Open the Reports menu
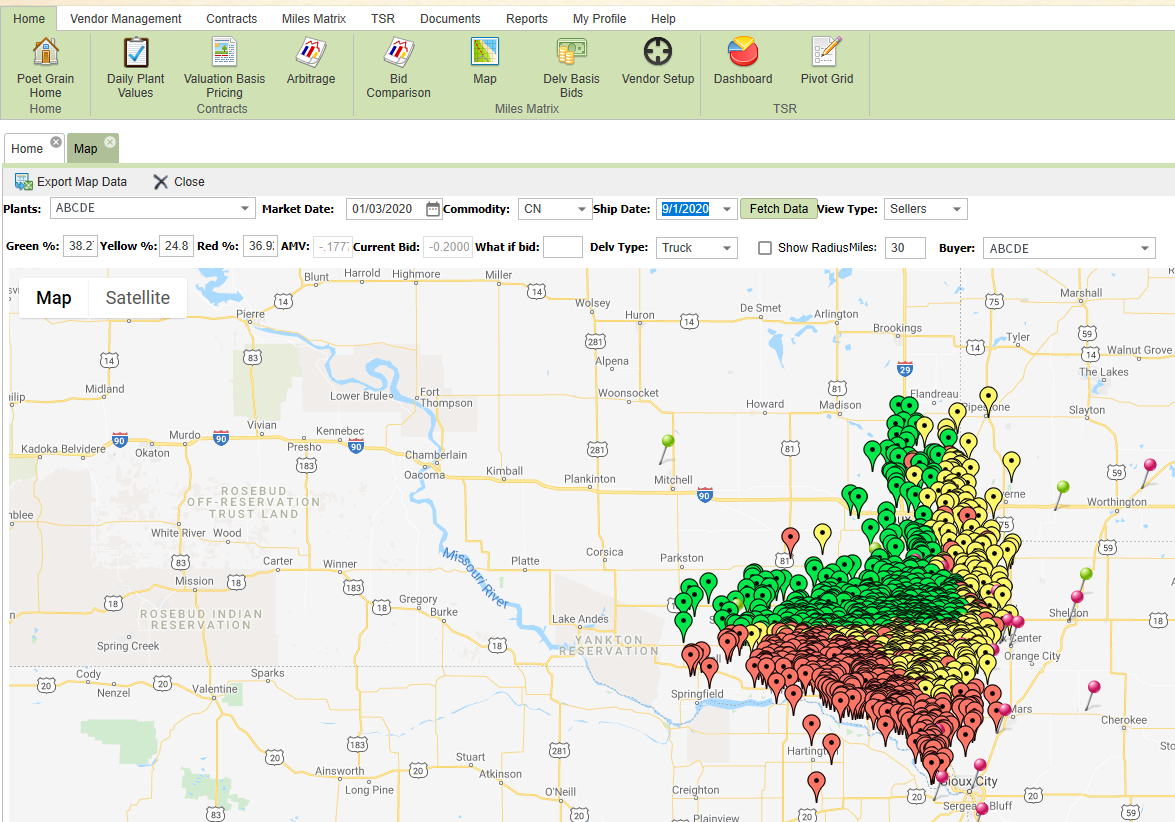Screen dimensions: 1175x822 pyautogui.click(x=526, y=19)
